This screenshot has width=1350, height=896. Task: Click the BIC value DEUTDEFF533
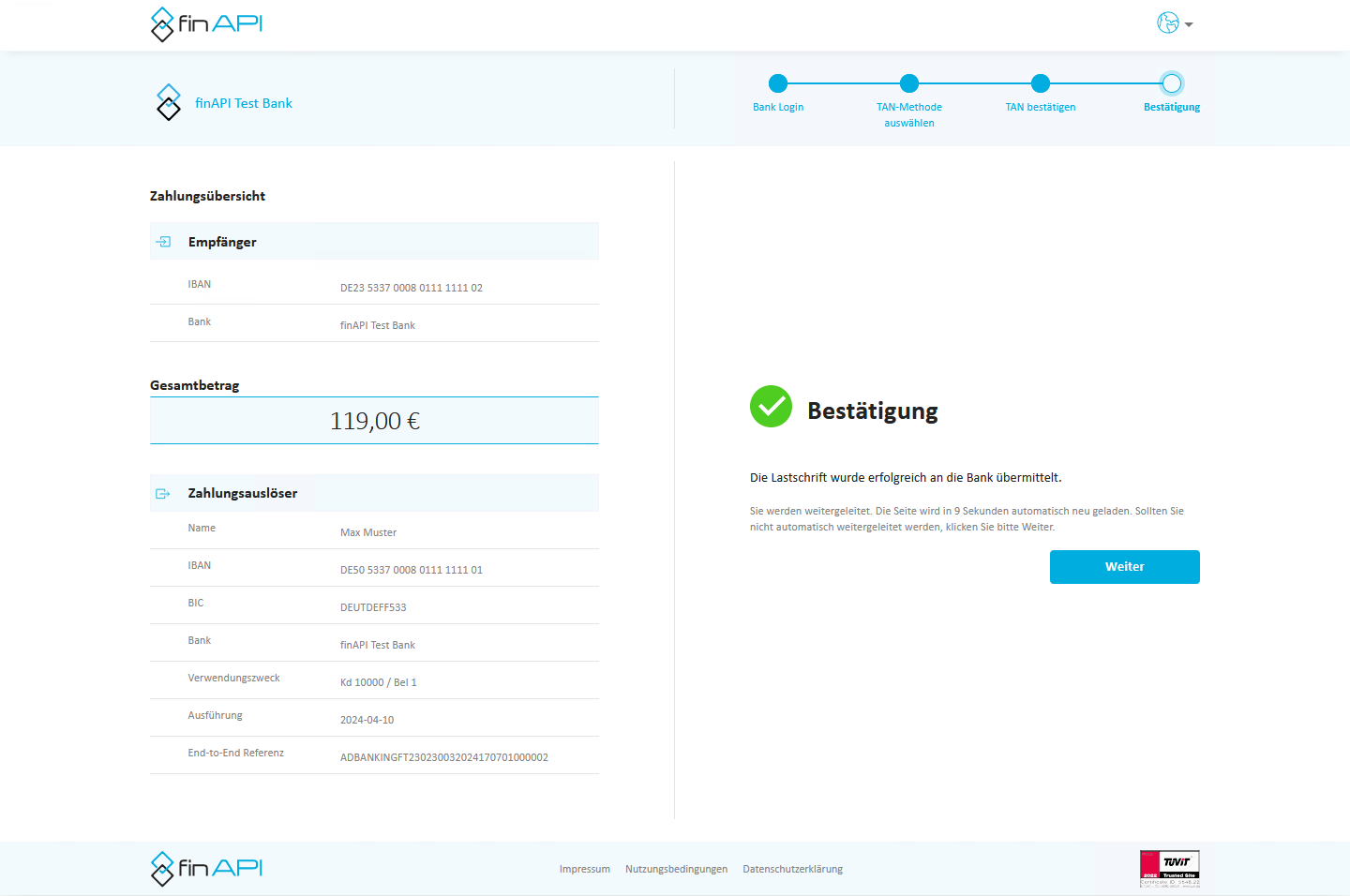pyautogui.click(x=373, y=607)
